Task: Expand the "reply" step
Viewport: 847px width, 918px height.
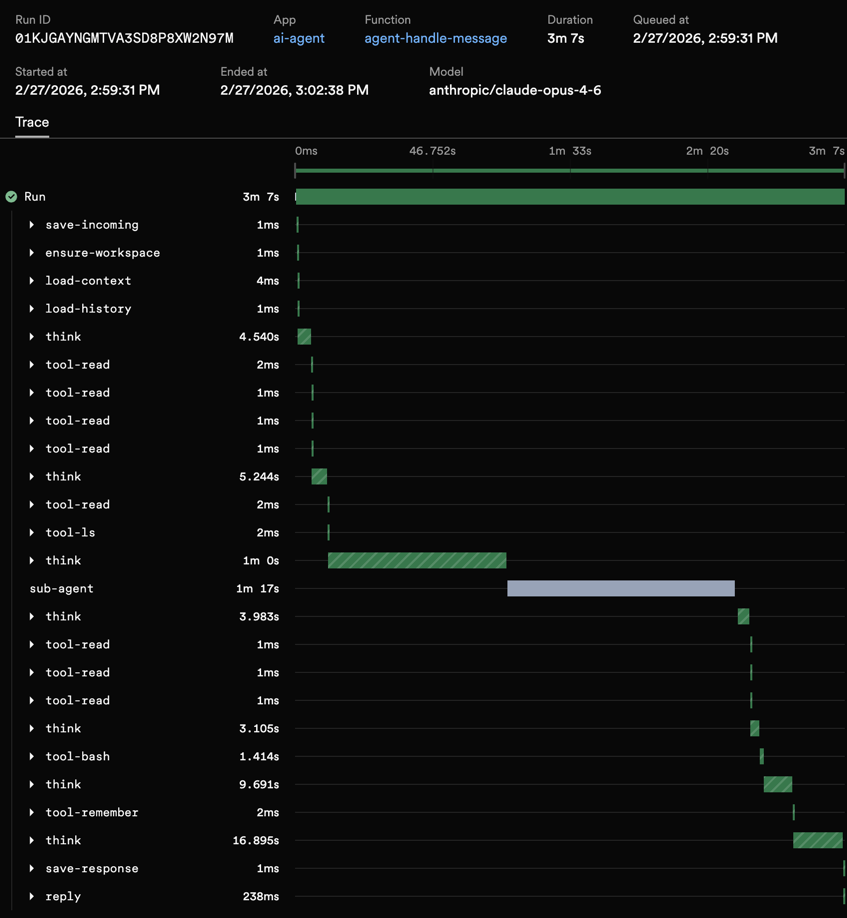Action: (x=31, y=896)
